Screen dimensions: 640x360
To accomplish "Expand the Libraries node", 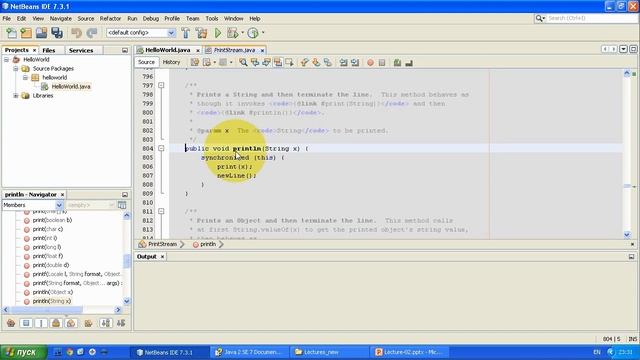I will pos(16,96).
